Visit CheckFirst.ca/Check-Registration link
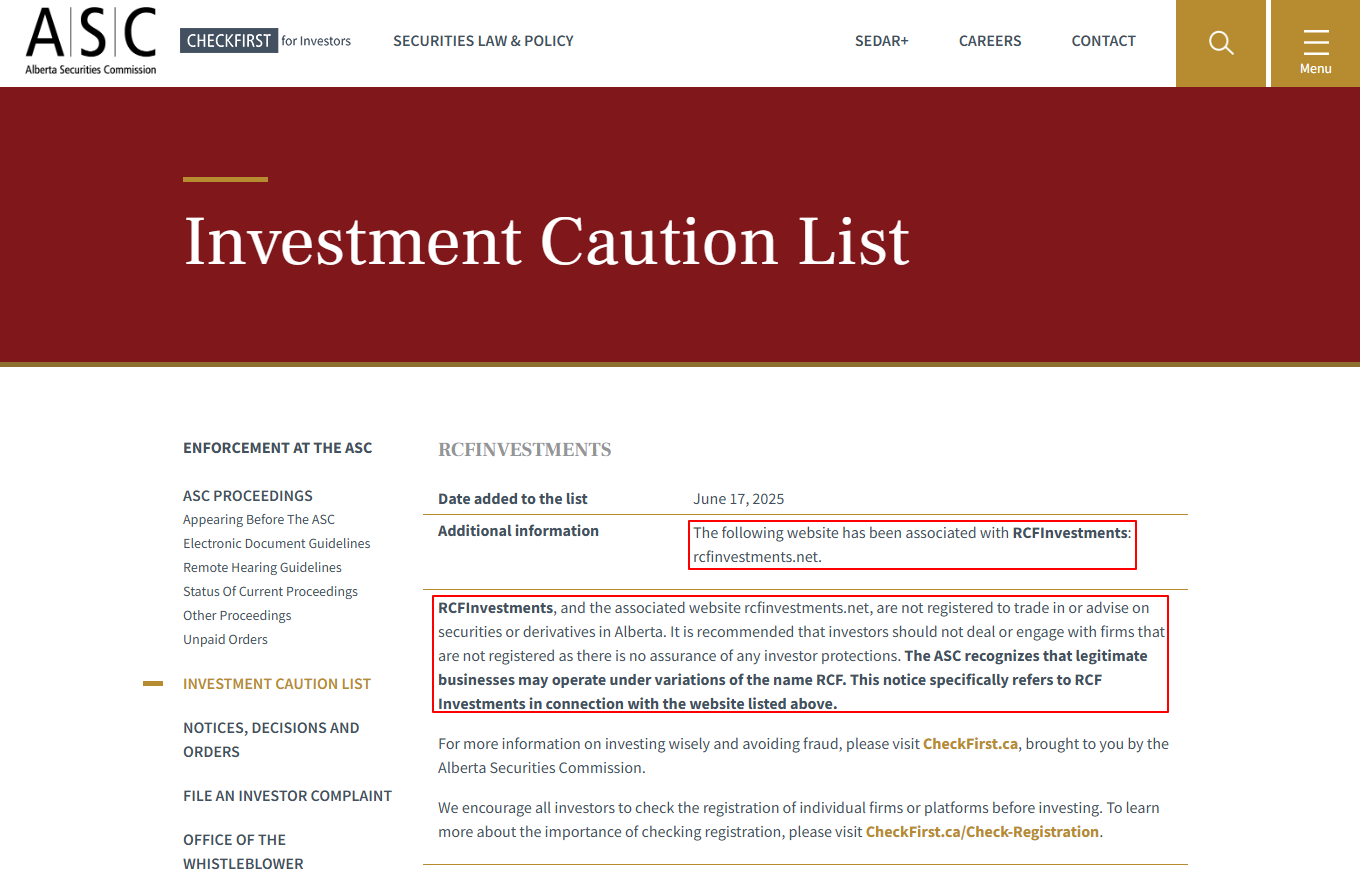 982,832
